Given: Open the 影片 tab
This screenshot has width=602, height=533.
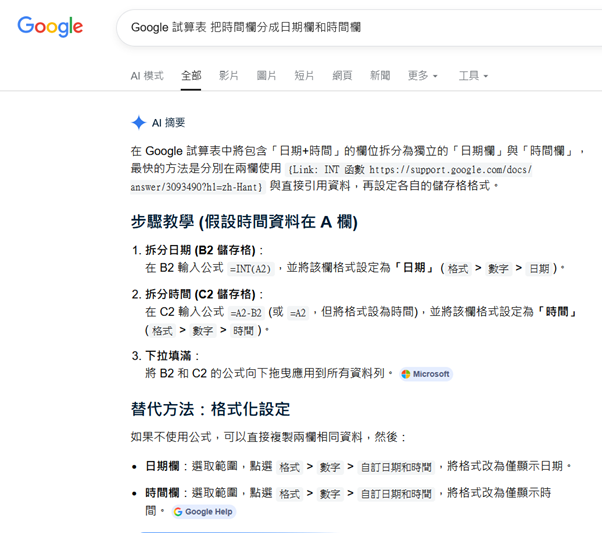Looking at the screenshot, I should point(229,76).
